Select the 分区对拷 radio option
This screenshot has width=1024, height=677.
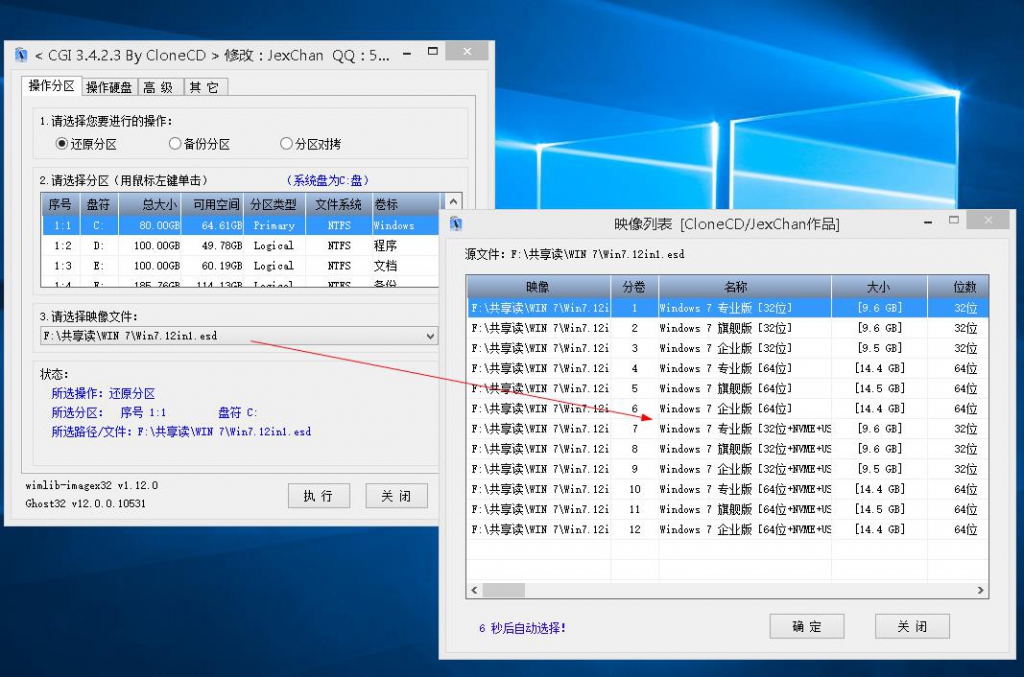tap(311, 144)
